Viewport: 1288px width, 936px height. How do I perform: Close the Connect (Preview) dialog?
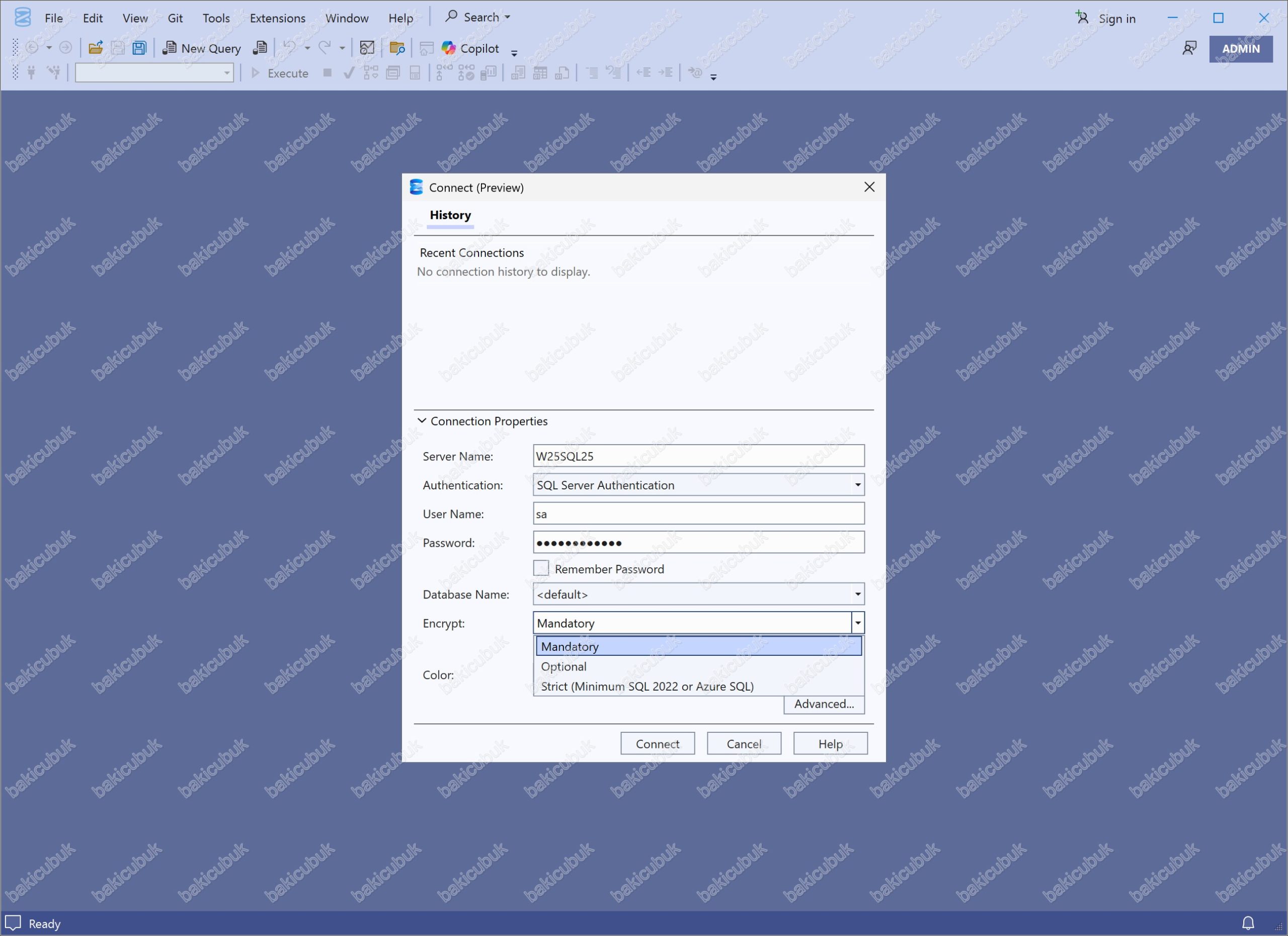[869, 187]
